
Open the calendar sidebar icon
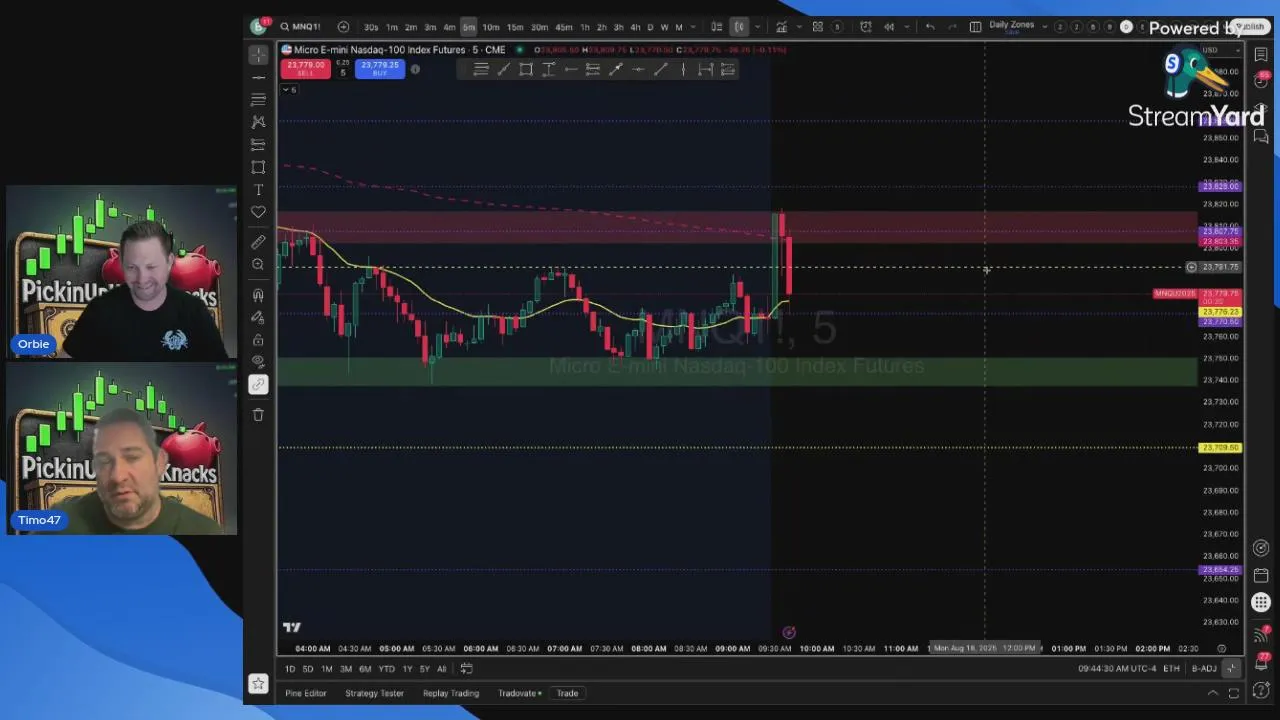pyautogui.click(x=1261, y=575)
